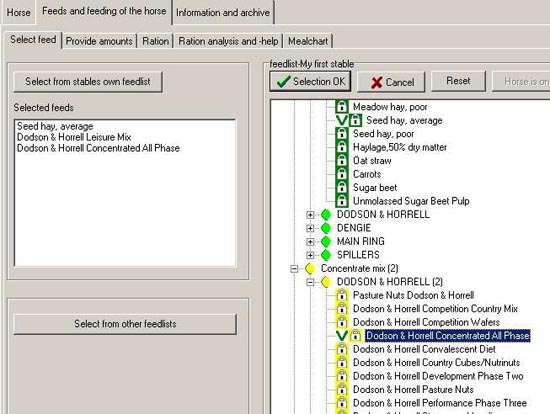Click the lock icon beside Meadow hay, poor
Screen dimensions: 550x414
[341, 106]
